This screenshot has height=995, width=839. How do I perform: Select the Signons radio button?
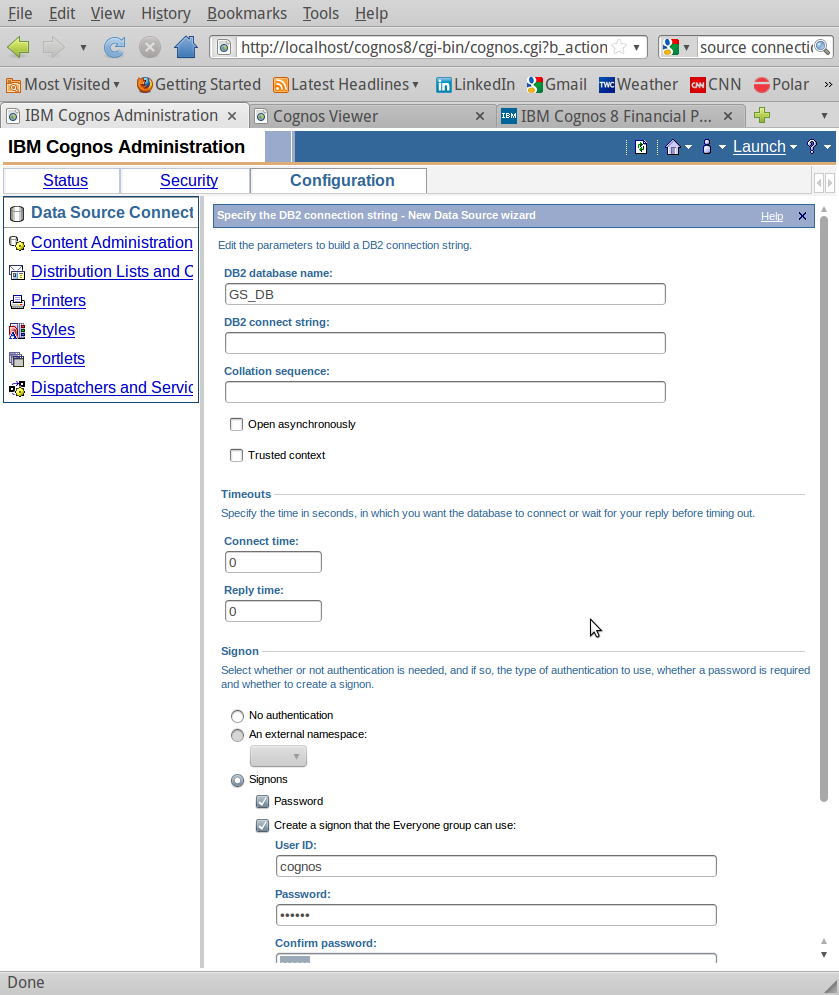237,780
